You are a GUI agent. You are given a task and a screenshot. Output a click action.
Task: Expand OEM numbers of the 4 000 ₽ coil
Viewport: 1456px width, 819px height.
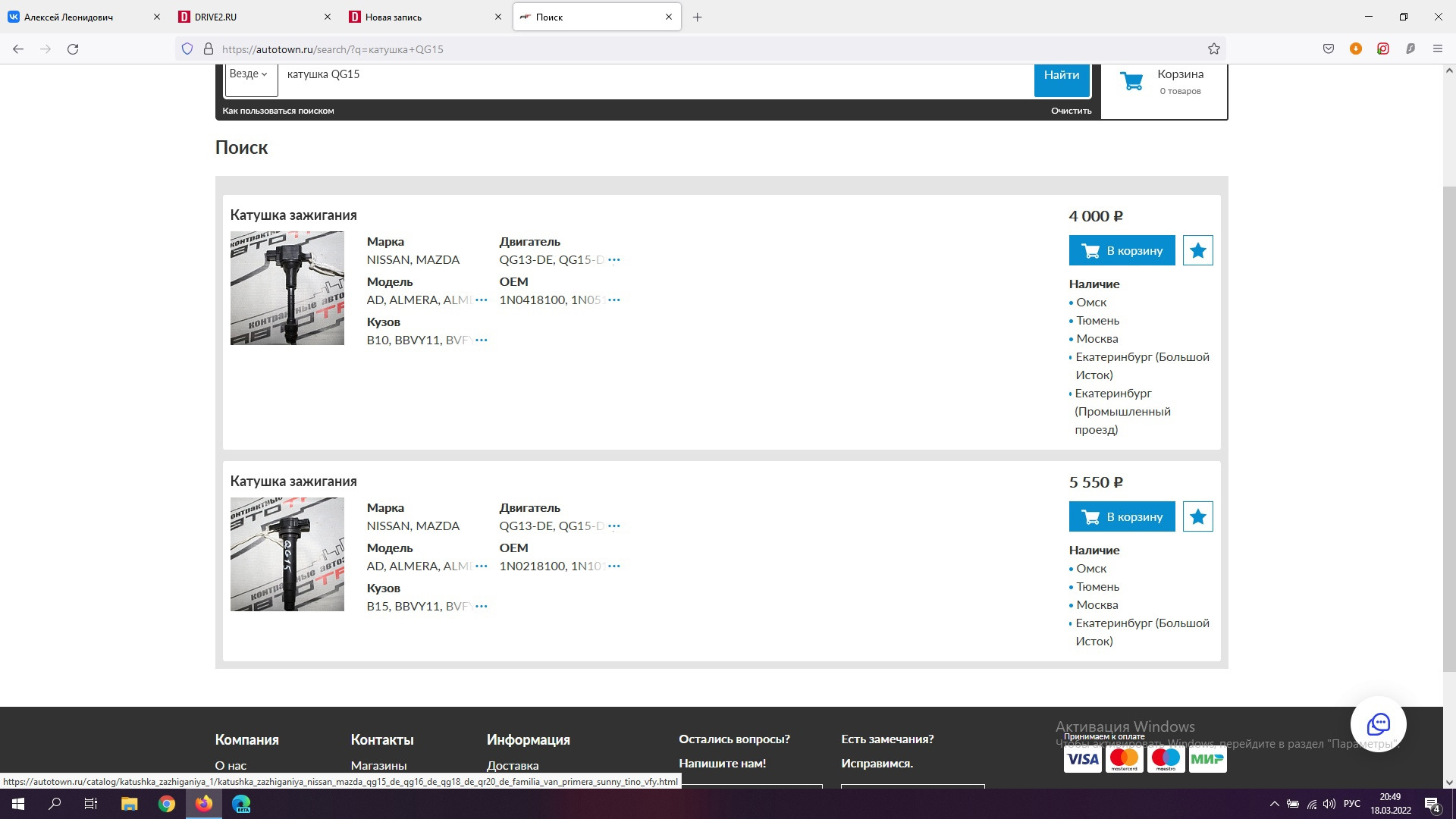coord(614,300)
